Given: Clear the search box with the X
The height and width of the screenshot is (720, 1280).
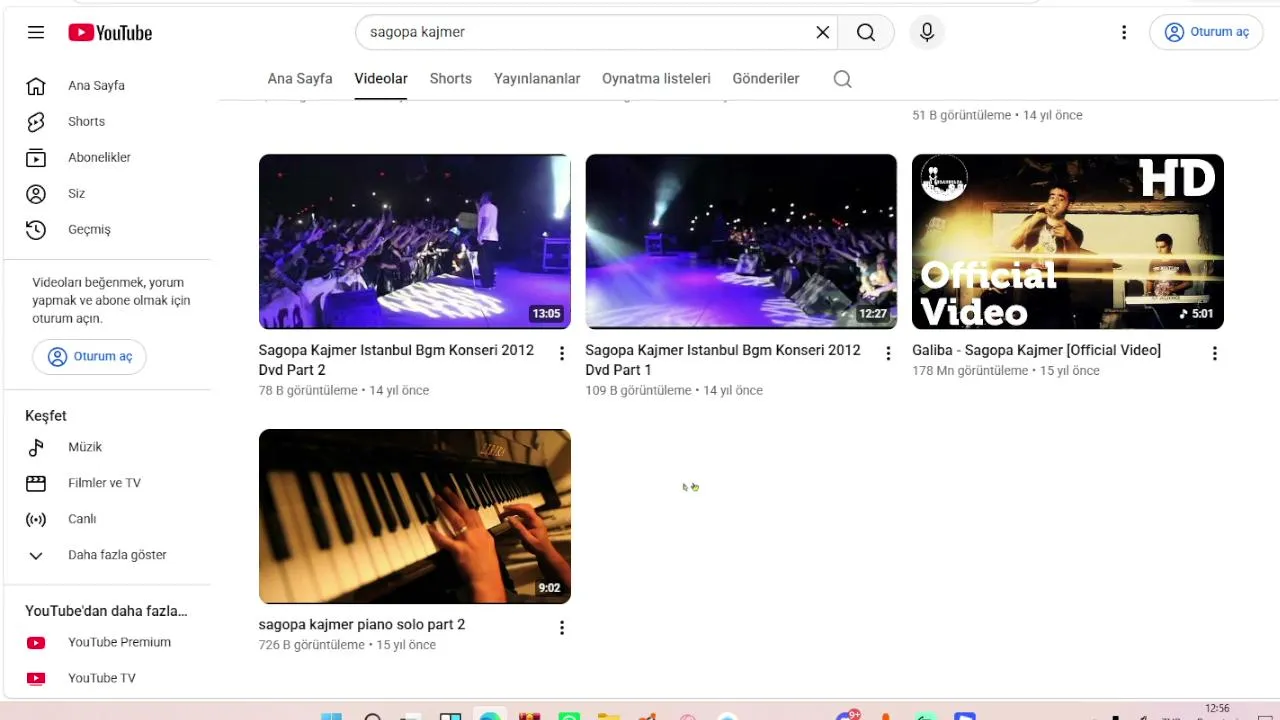Looking at the screenshot, I should [823, 32].
